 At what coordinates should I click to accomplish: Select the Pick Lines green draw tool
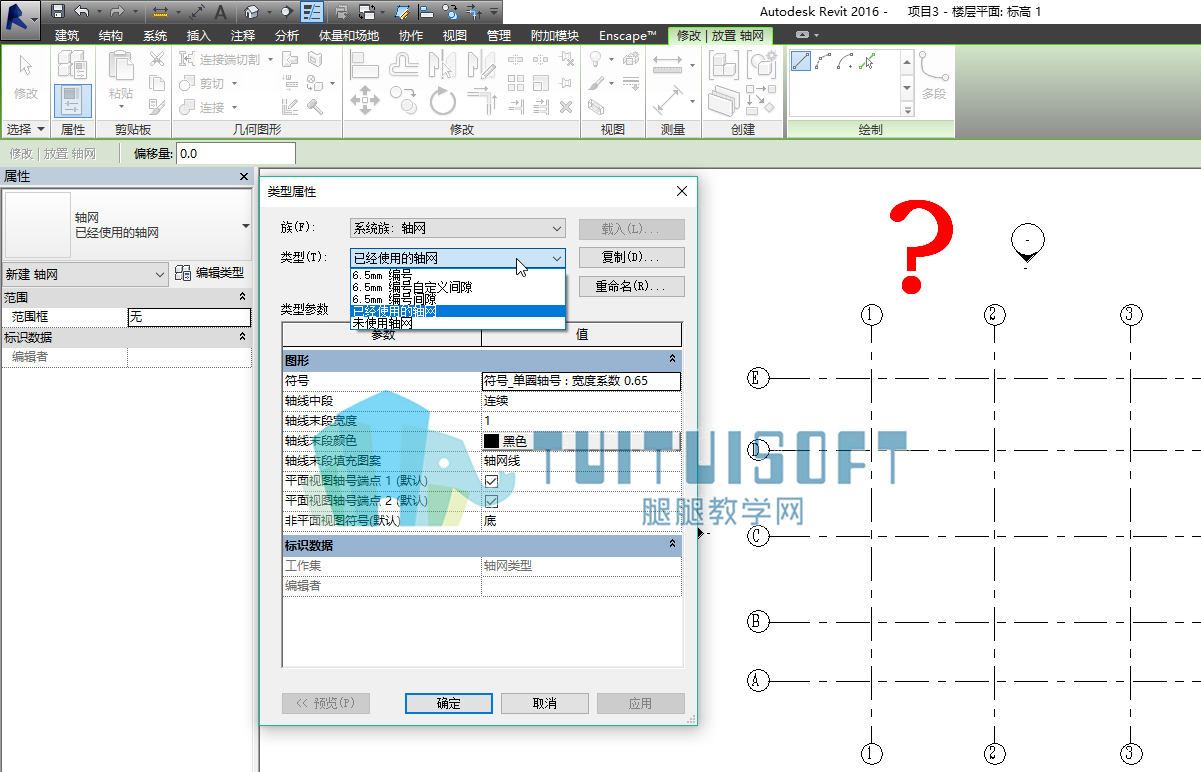867,61
